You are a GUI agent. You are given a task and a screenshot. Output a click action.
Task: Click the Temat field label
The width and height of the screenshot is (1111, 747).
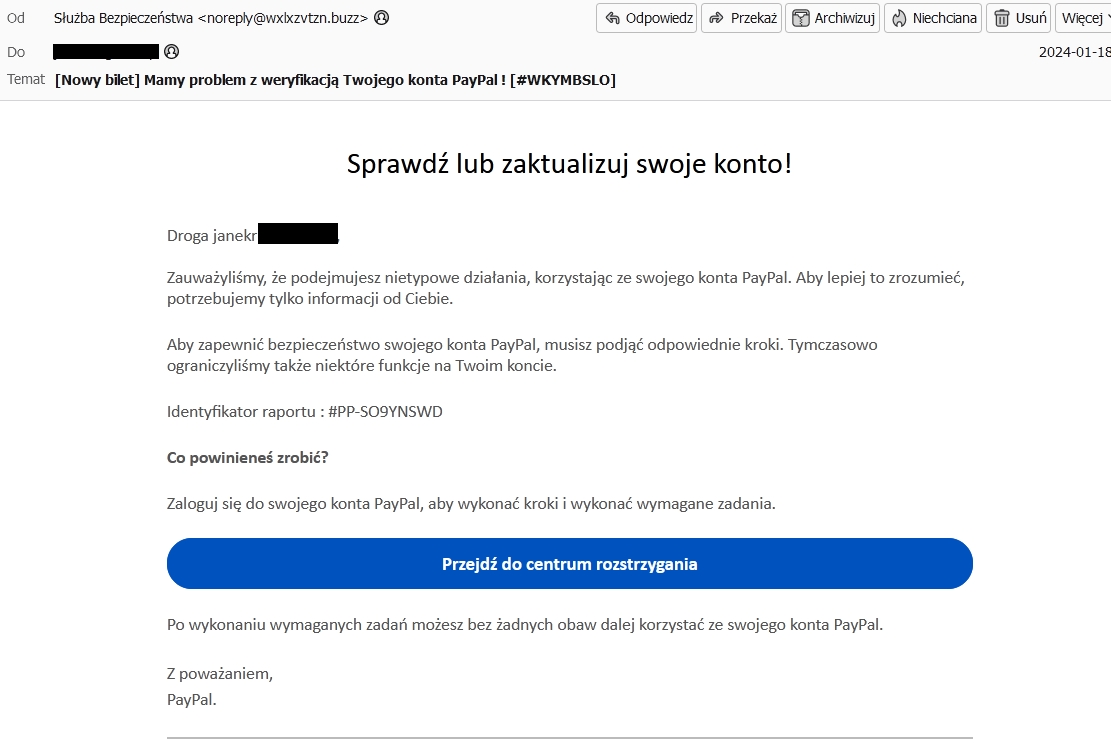click(26, 80)
